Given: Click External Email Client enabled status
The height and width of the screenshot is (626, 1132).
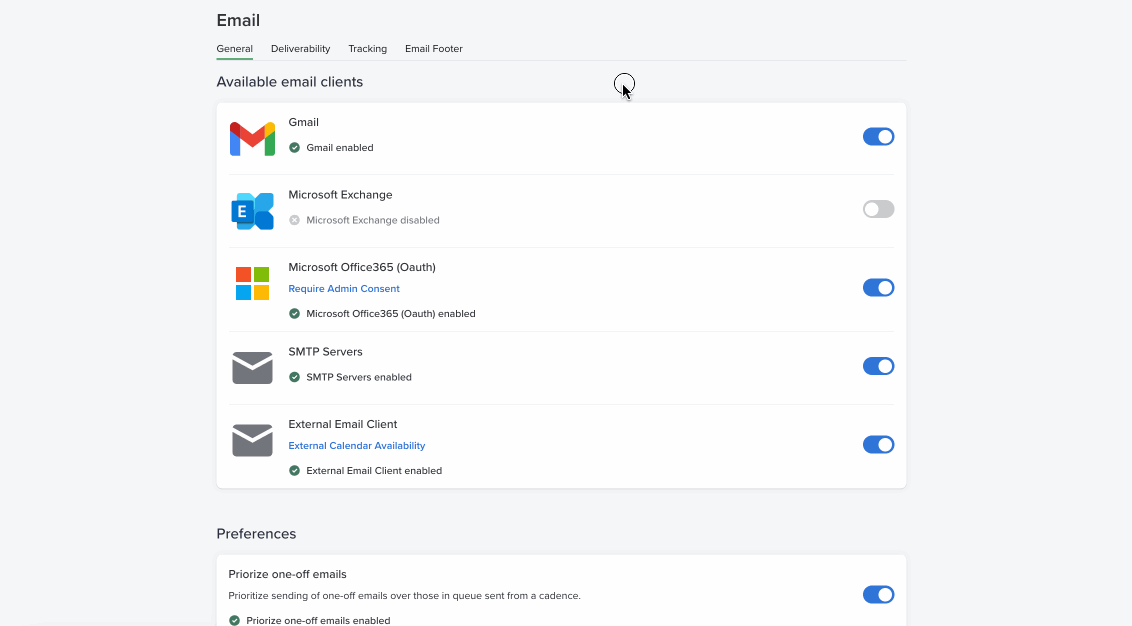Looking at the screenshot, I should pyautogui.click(x=374, y=471).
